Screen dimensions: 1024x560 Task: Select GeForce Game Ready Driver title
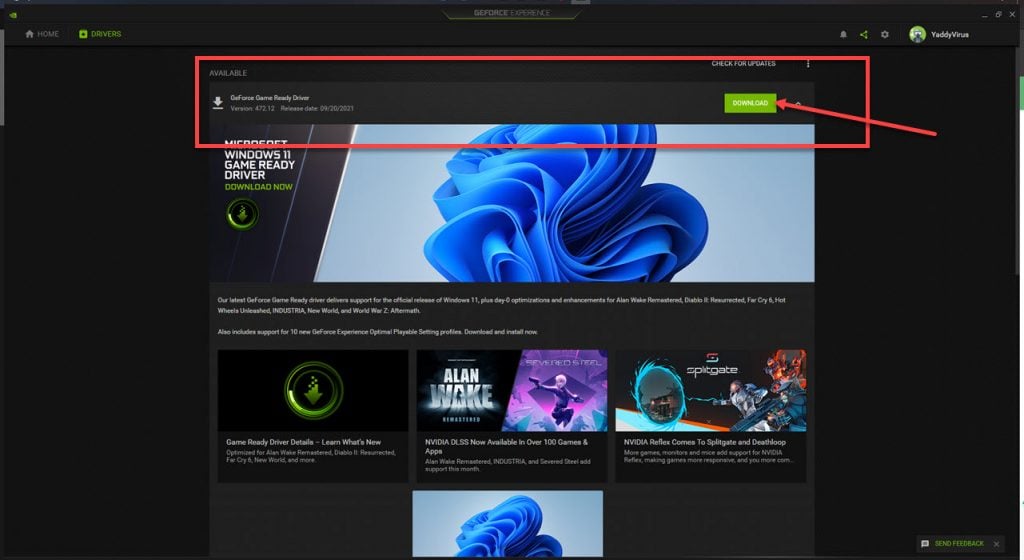click(x=270, y=98)
